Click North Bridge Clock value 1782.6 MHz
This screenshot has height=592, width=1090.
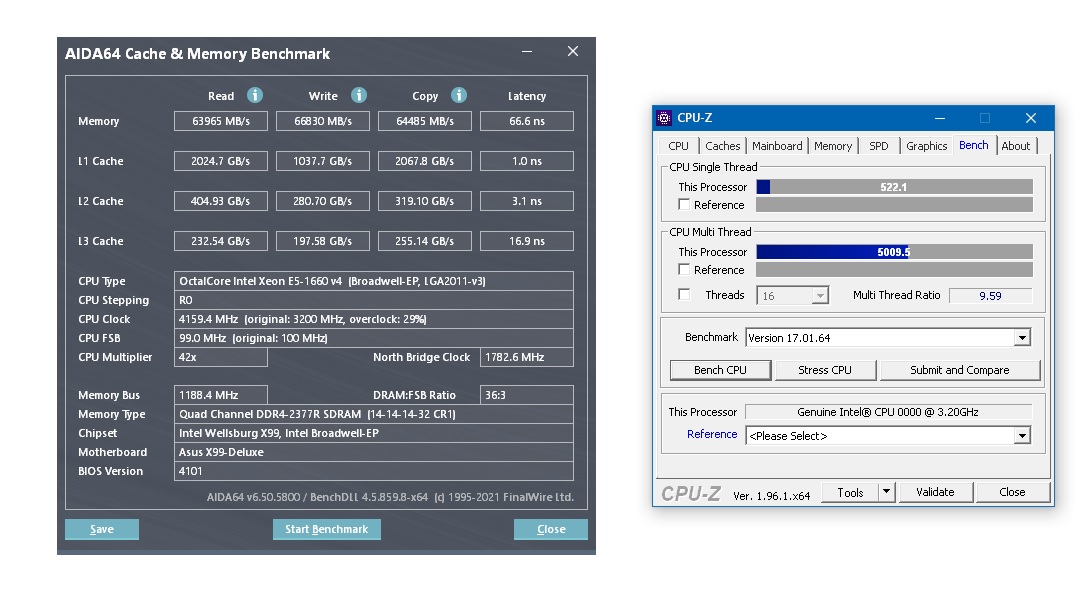click(x=527, y=357)
